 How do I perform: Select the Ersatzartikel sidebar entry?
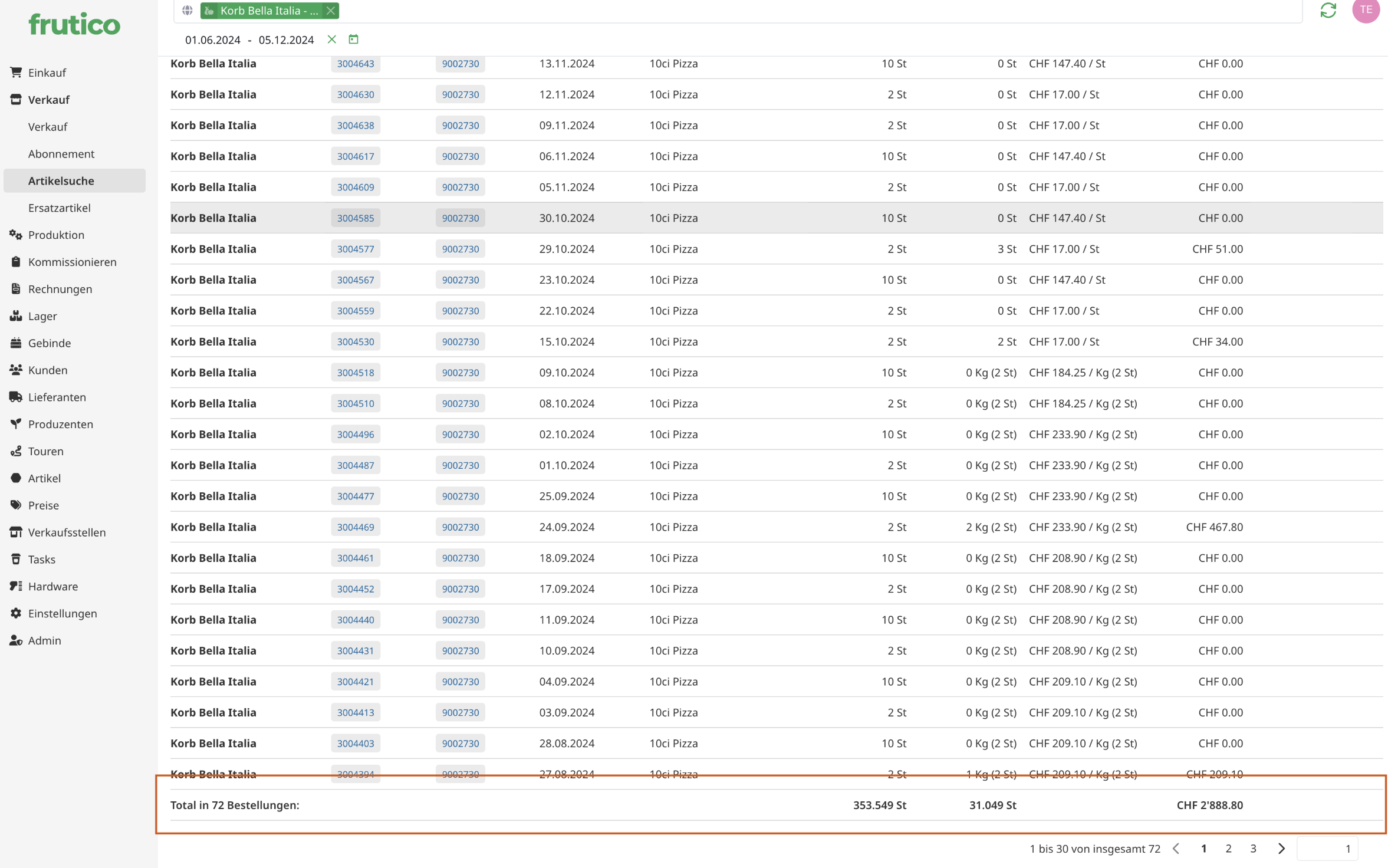point(59,208)
